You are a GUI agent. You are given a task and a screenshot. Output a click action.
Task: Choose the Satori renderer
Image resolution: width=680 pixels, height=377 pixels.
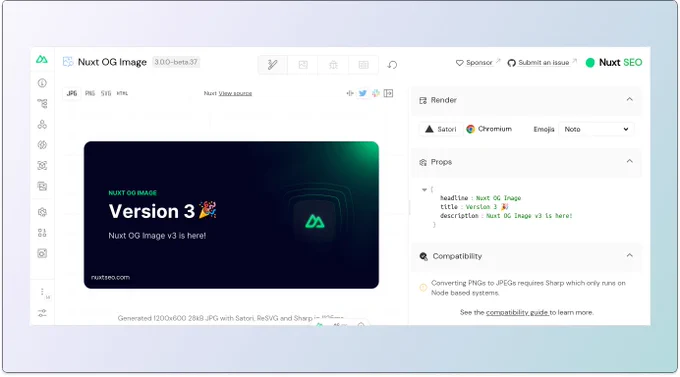[441, 129]
